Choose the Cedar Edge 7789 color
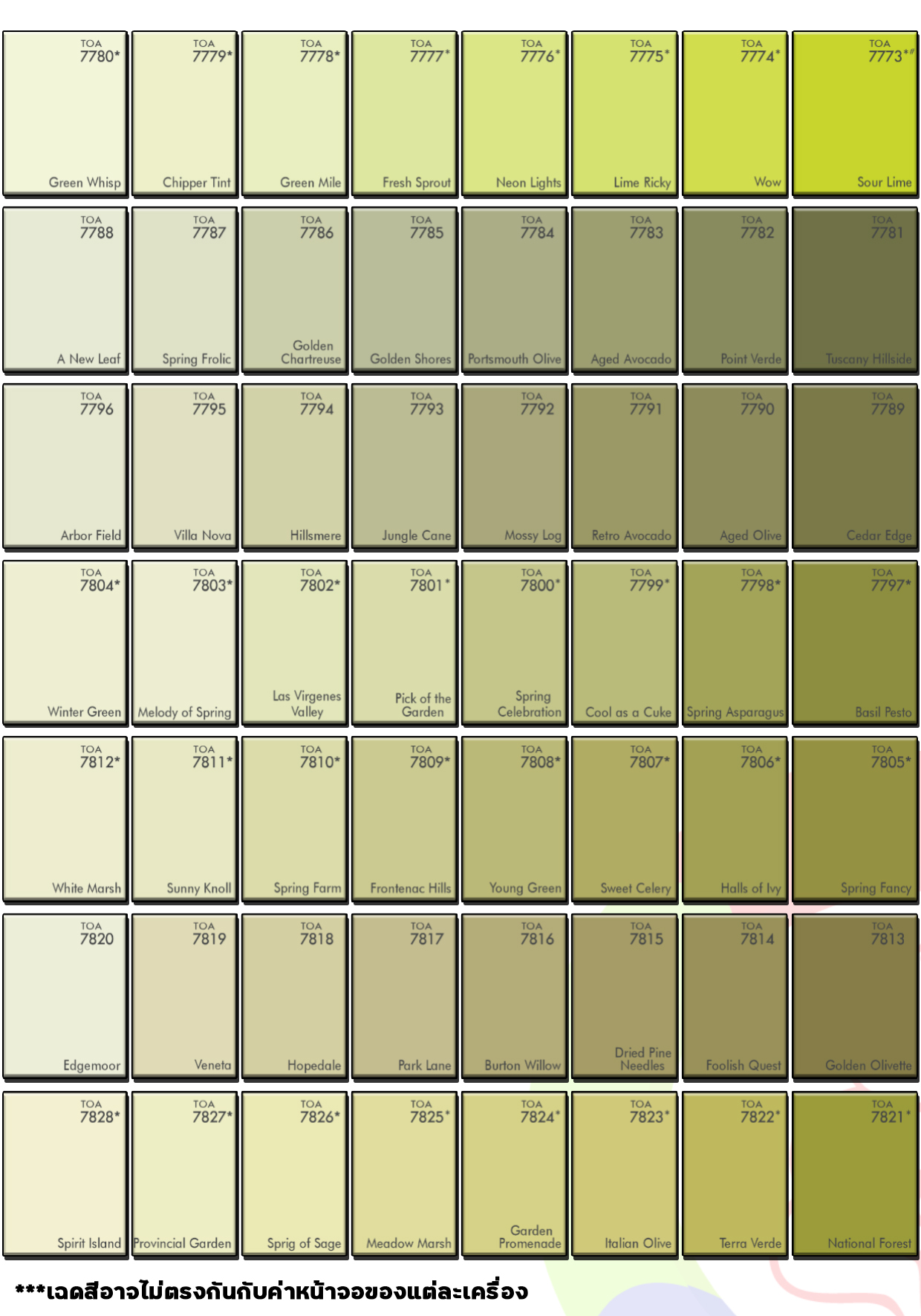The height and width of the screenshot is (1316, 921). click(855, 466)
